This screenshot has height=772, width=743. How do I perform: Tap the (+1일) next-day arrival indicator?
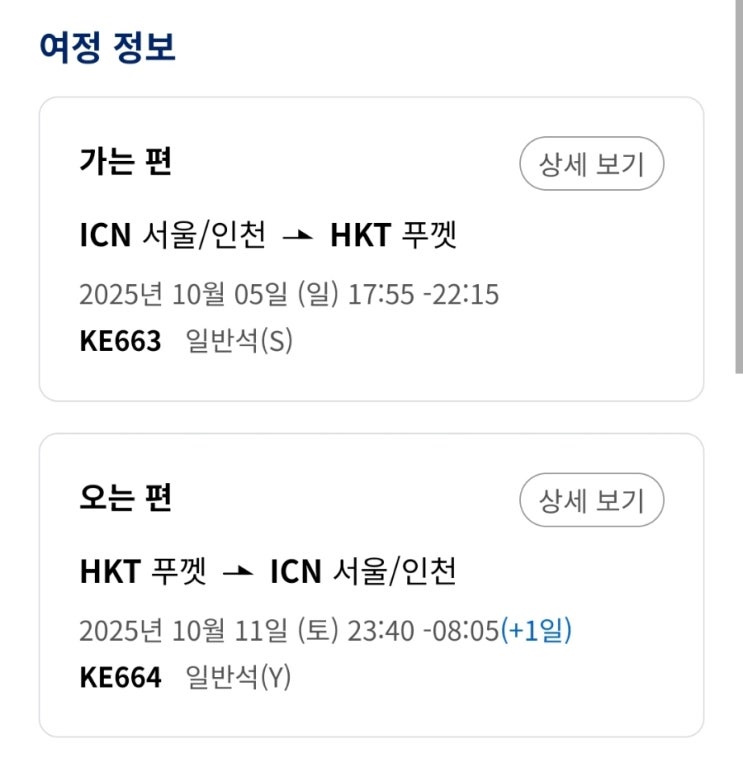click(535, 630)
